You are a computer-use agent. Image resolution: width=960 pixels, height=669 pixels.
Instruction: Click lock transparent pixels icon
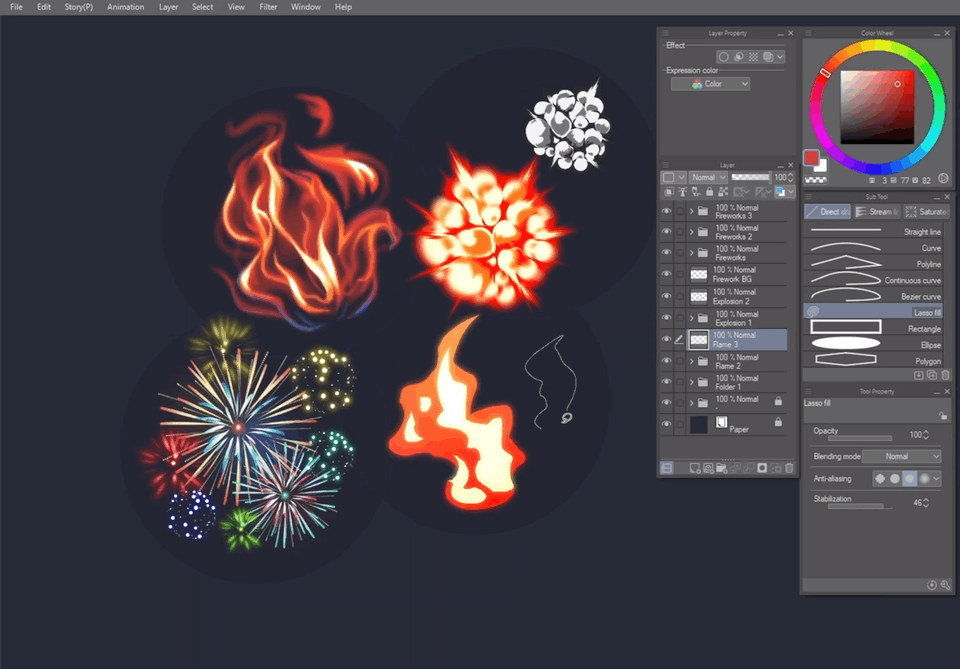(x=723, y=192)
